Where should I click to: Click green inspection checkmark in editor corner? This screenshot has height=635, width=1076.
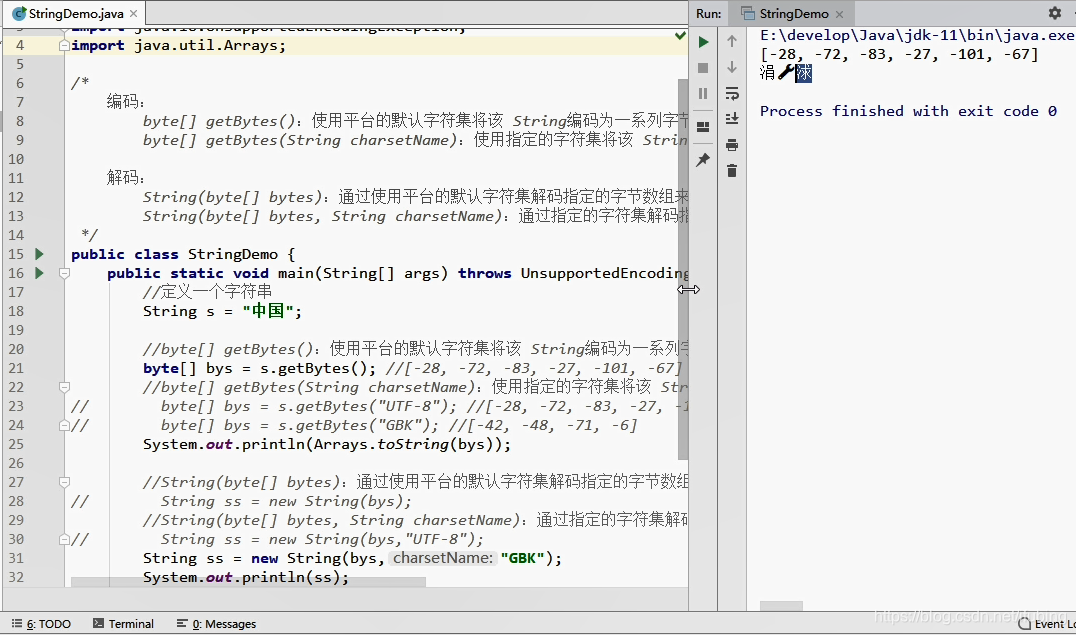[680, 36]
